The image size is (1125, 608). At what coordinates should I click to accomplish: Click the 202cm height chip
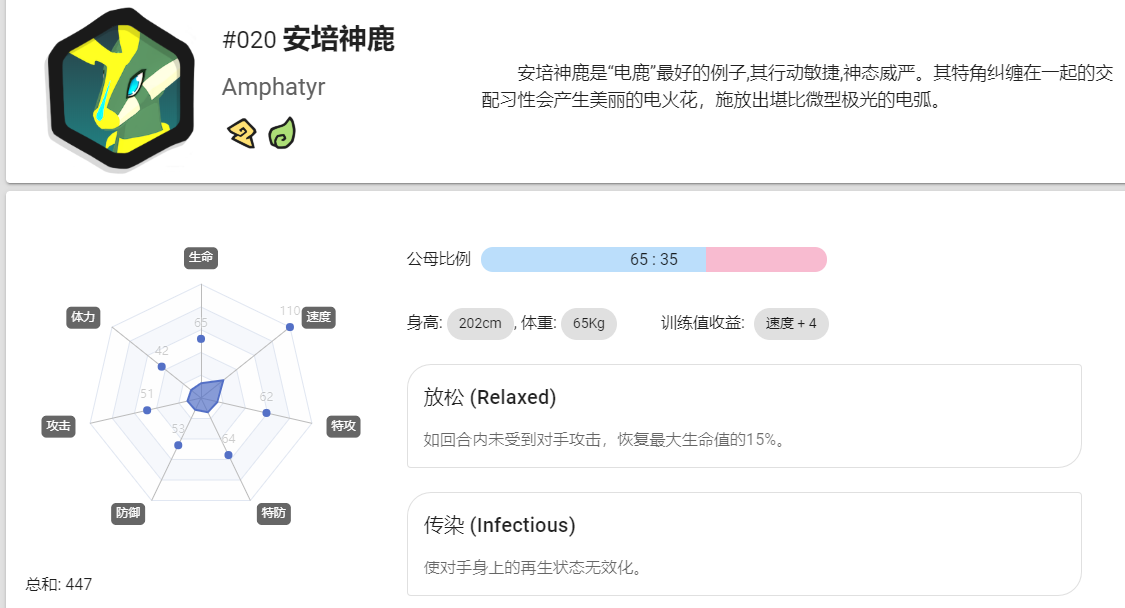[480, 324]
